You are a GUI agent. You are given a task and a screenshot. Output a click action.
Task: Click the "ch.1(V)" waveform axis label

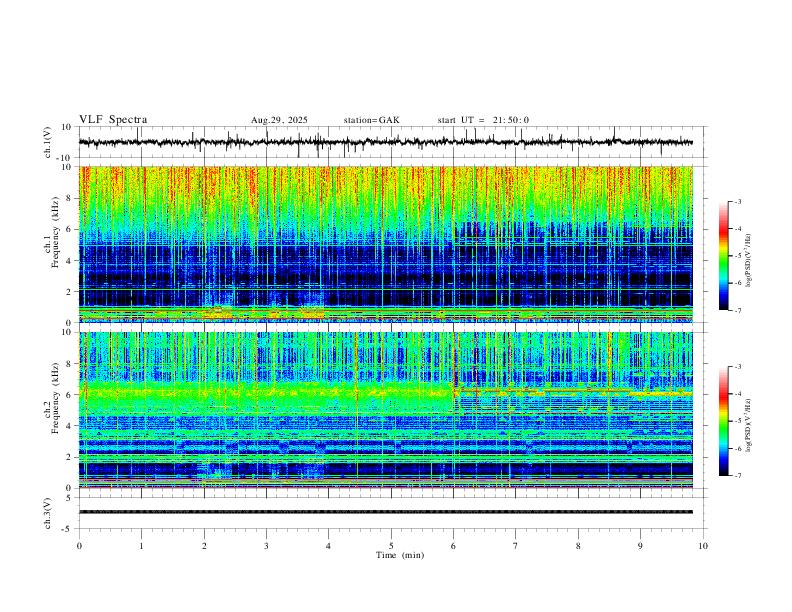tap(48, 142)
